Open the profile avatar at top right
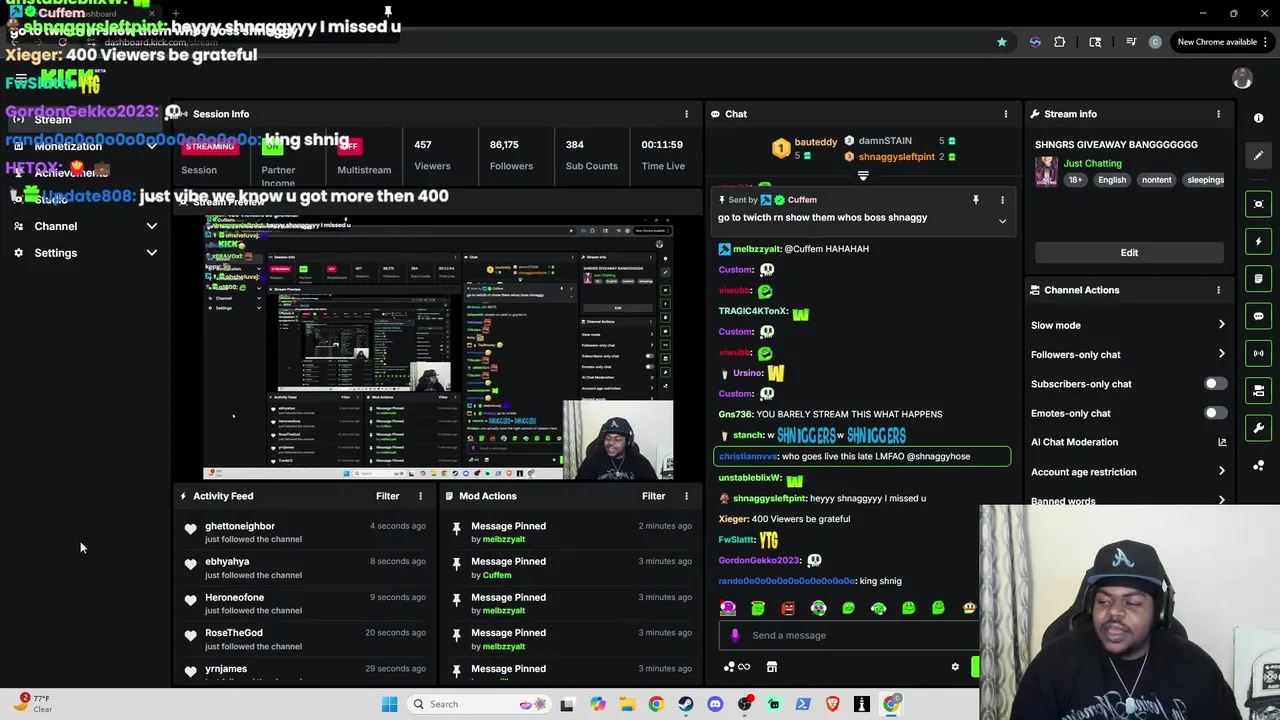The width and height of the screenshot is (1280, 720). tap(1242, 79)
